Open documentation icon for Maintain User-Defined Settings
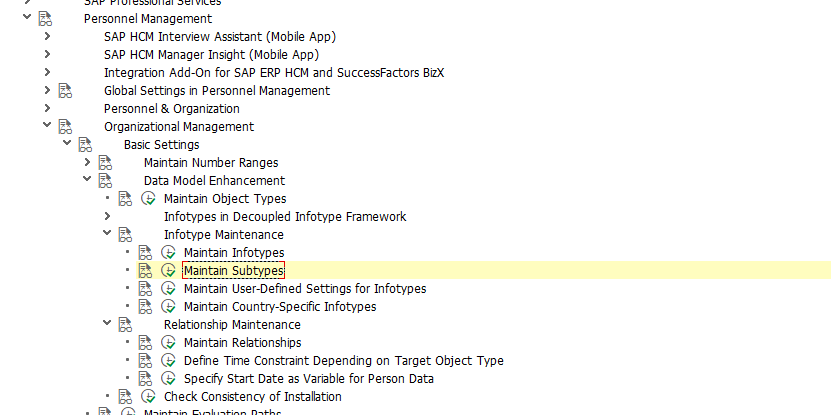This screenshot has width=831, height=415. [145, 289]
